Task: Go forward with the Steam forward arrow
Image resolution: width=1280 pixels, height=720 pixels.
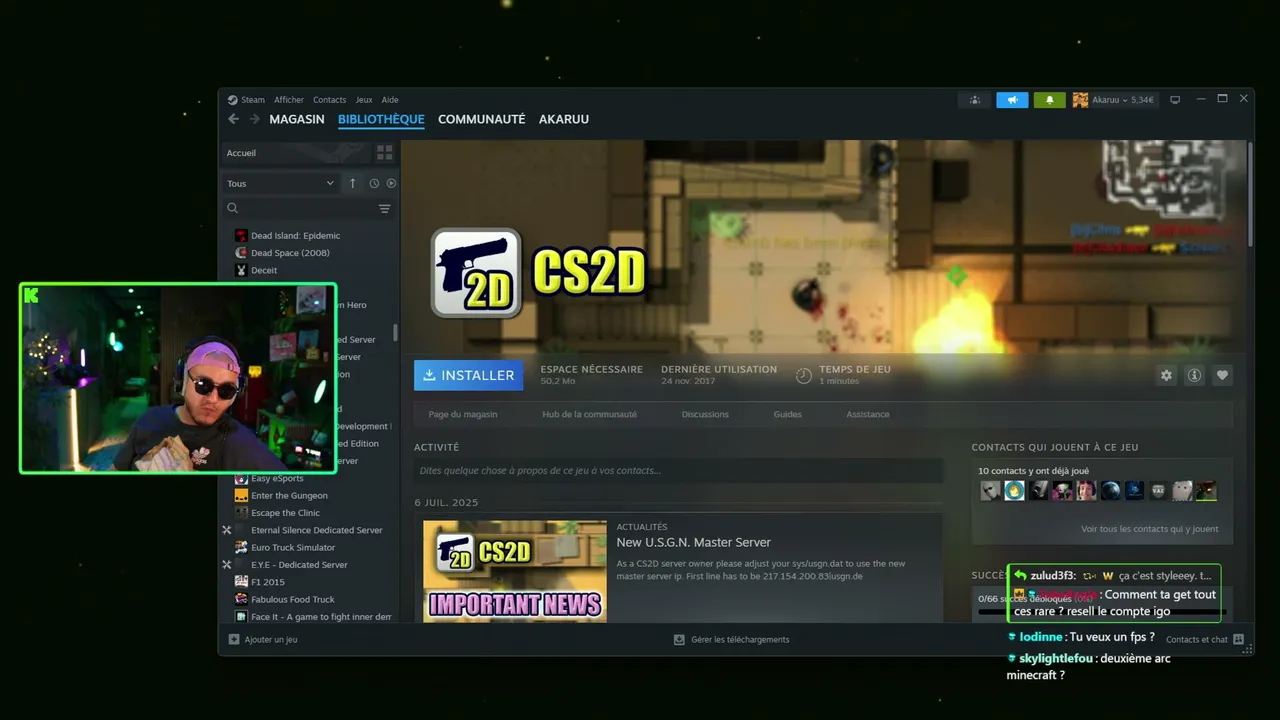Action: click(255, 119)
